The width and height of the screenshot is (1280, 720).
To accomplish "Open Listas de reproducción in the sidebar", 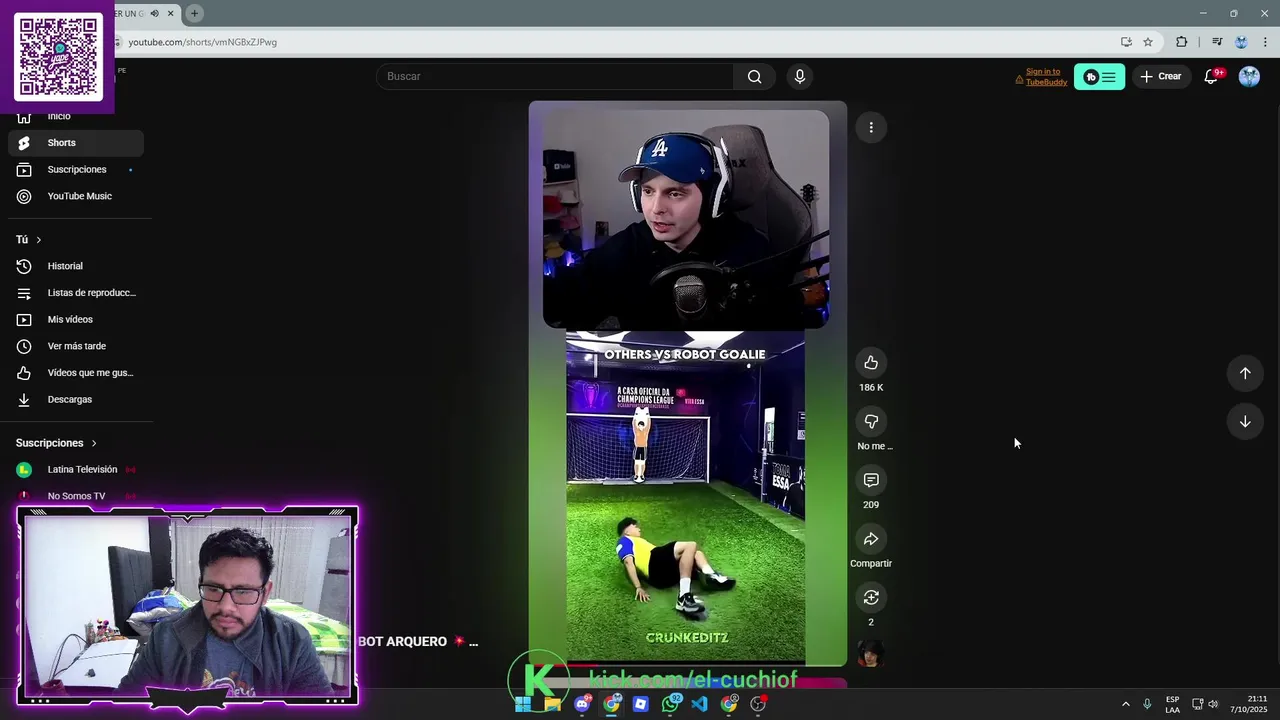I will click(76, 293).
